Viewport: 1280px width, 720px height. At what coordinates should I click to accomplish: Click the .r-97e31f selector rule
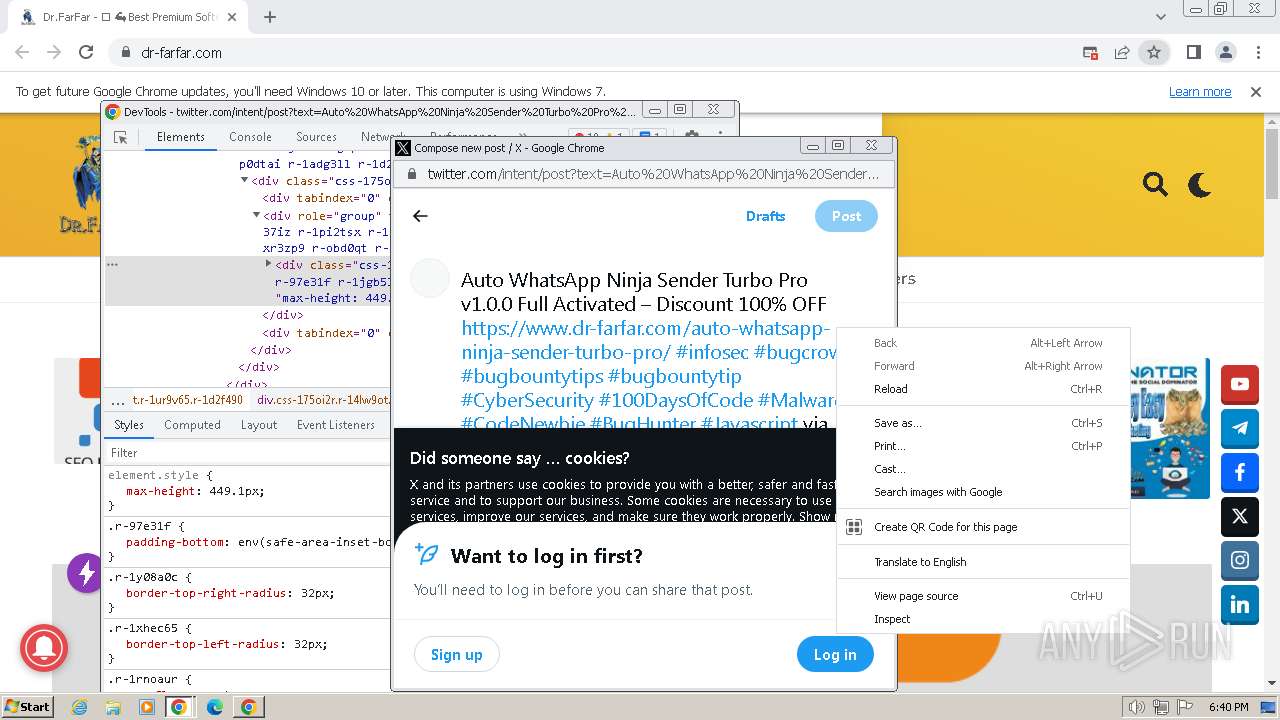139,525
